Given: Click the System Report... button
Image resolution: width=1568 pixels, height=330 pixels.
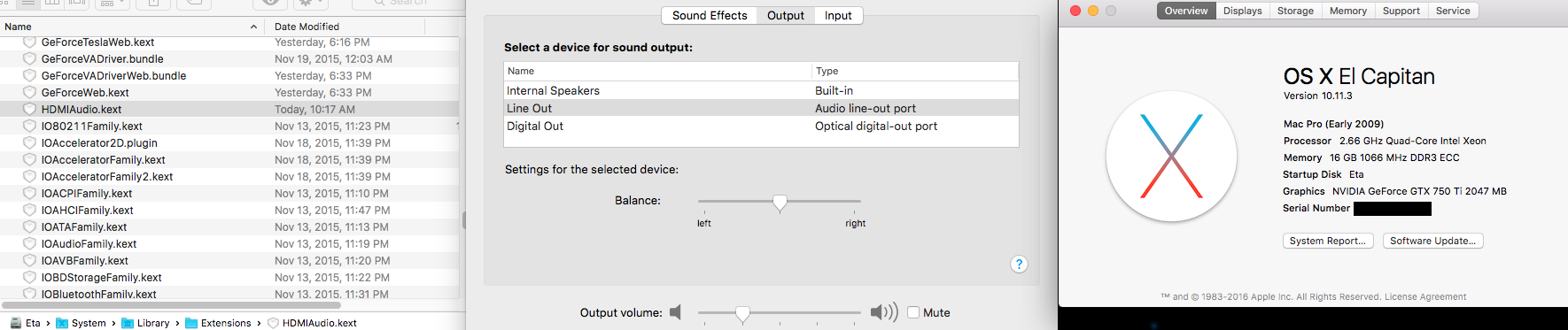Looking at the screenshot, I should coord(1328,241).
